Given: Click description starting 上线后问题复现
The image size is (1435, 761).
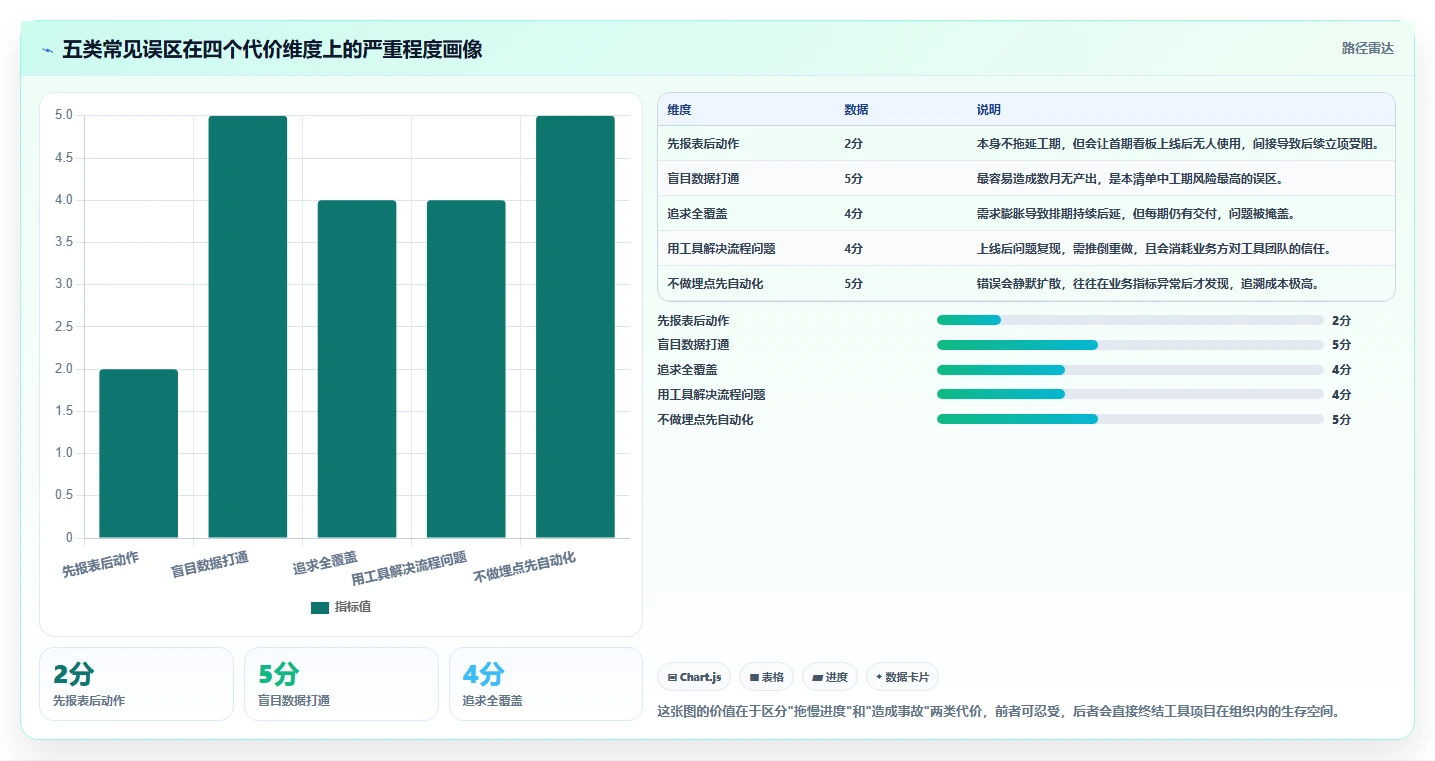Looking at the screenshot, I should pos(1154,249).
